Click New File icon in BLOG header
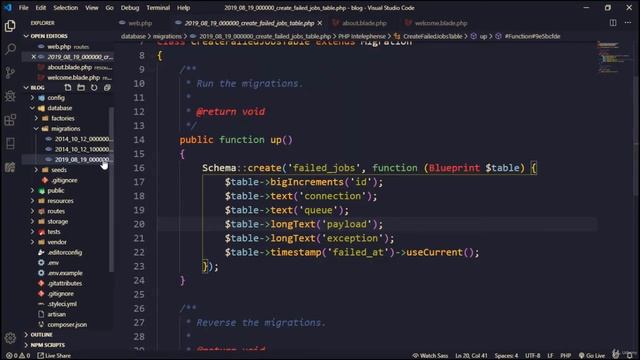 point(68,87)
